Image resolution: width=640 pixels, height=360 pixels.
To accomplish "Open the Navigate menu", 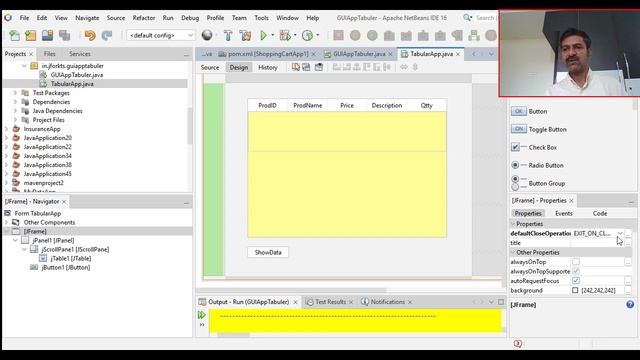I will pyautogui.click(x=87, y=18).
